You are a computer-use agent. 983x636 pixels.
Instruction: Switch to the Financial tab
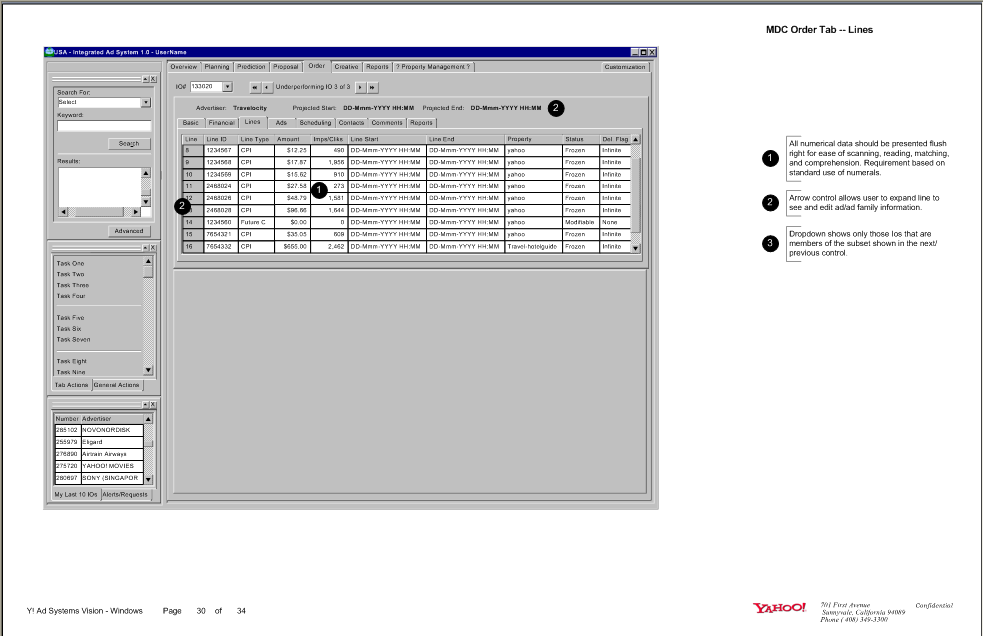[x=222, y=121]
